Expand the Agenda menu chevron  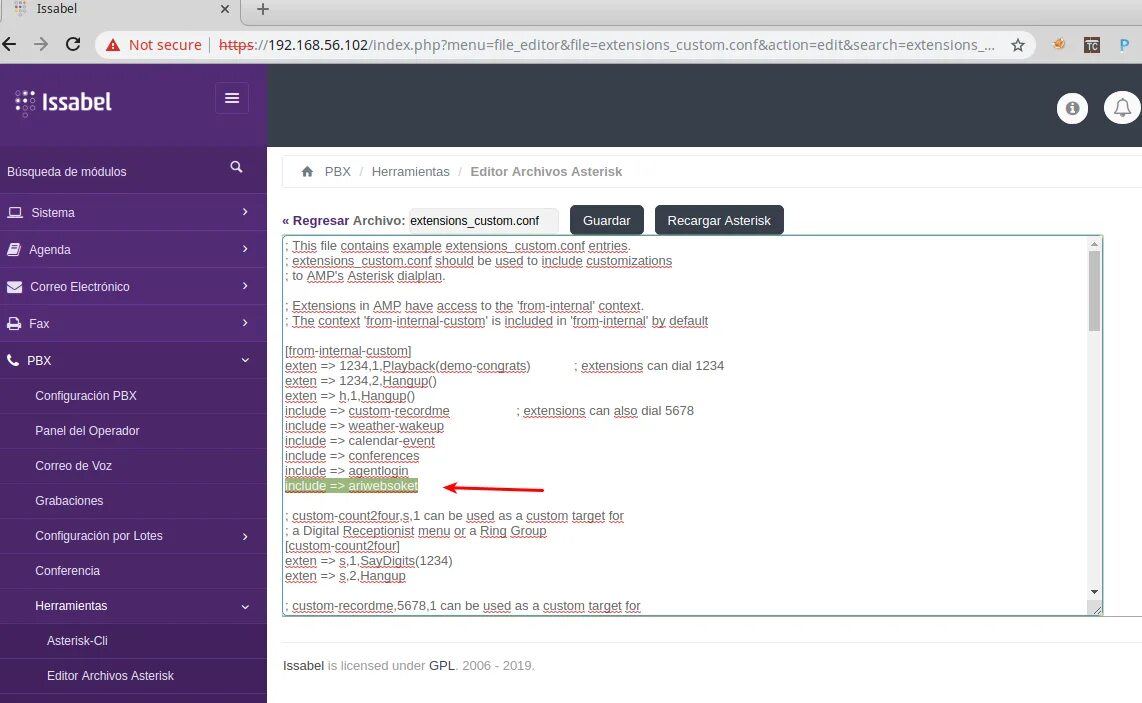245,249
